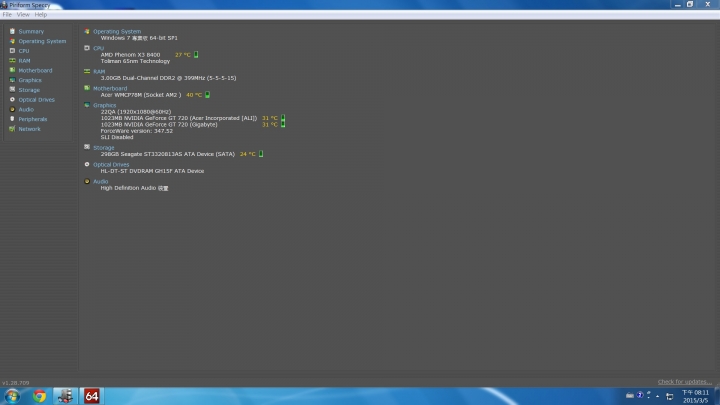The image size is (720, 405).
Task: Select Operating System in the sidebar
Action: (x=42, y=41)
